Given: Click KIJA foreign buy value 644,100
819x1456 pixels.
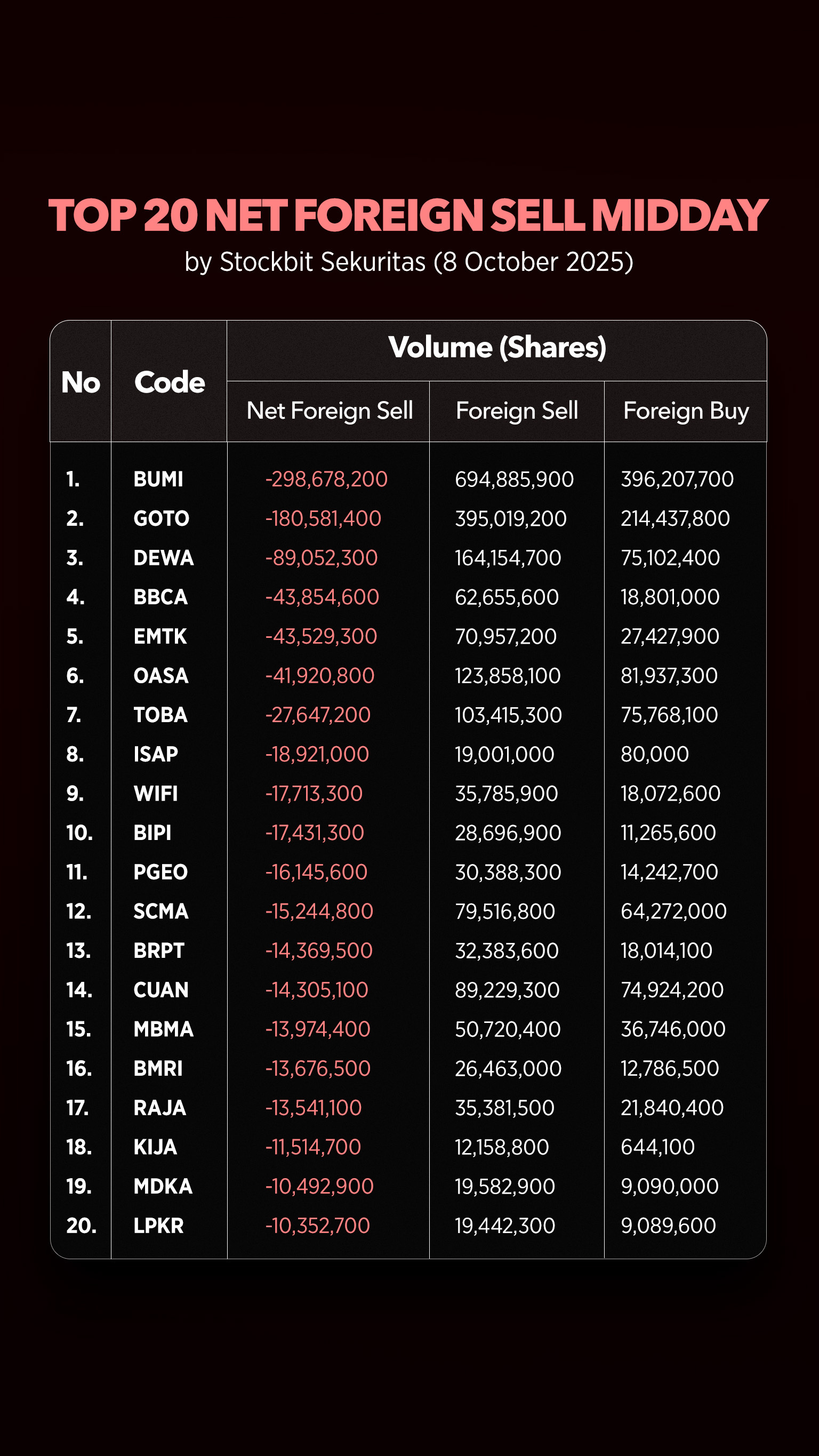Looking at the screenshot, I should 657,1147.
